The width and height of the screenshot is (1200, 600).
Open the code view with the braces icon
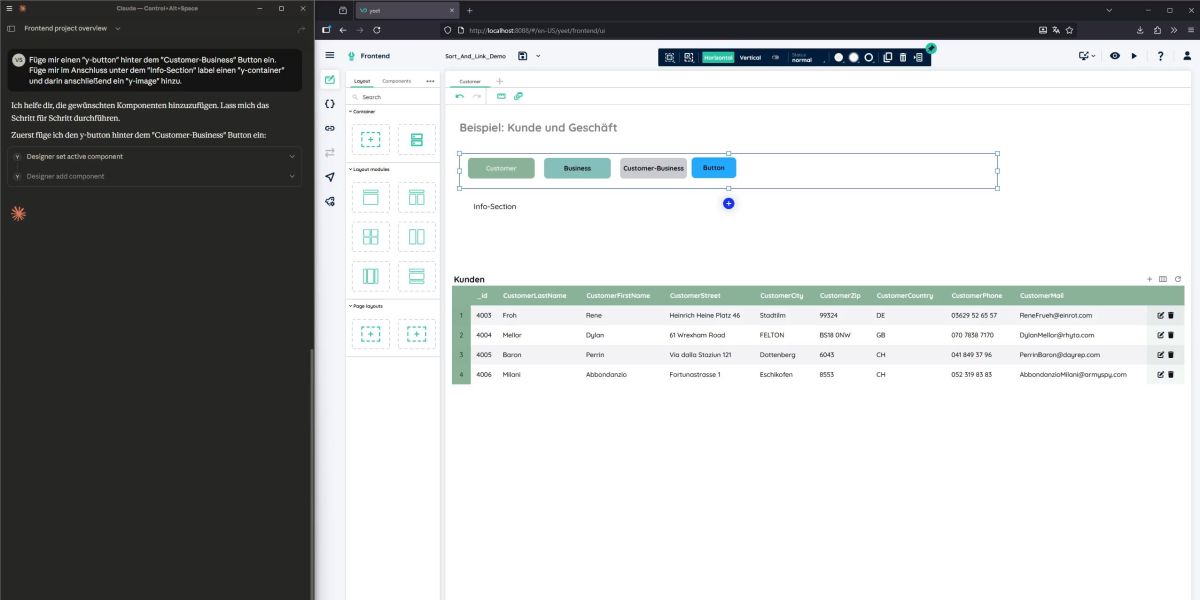click(328, 104)
